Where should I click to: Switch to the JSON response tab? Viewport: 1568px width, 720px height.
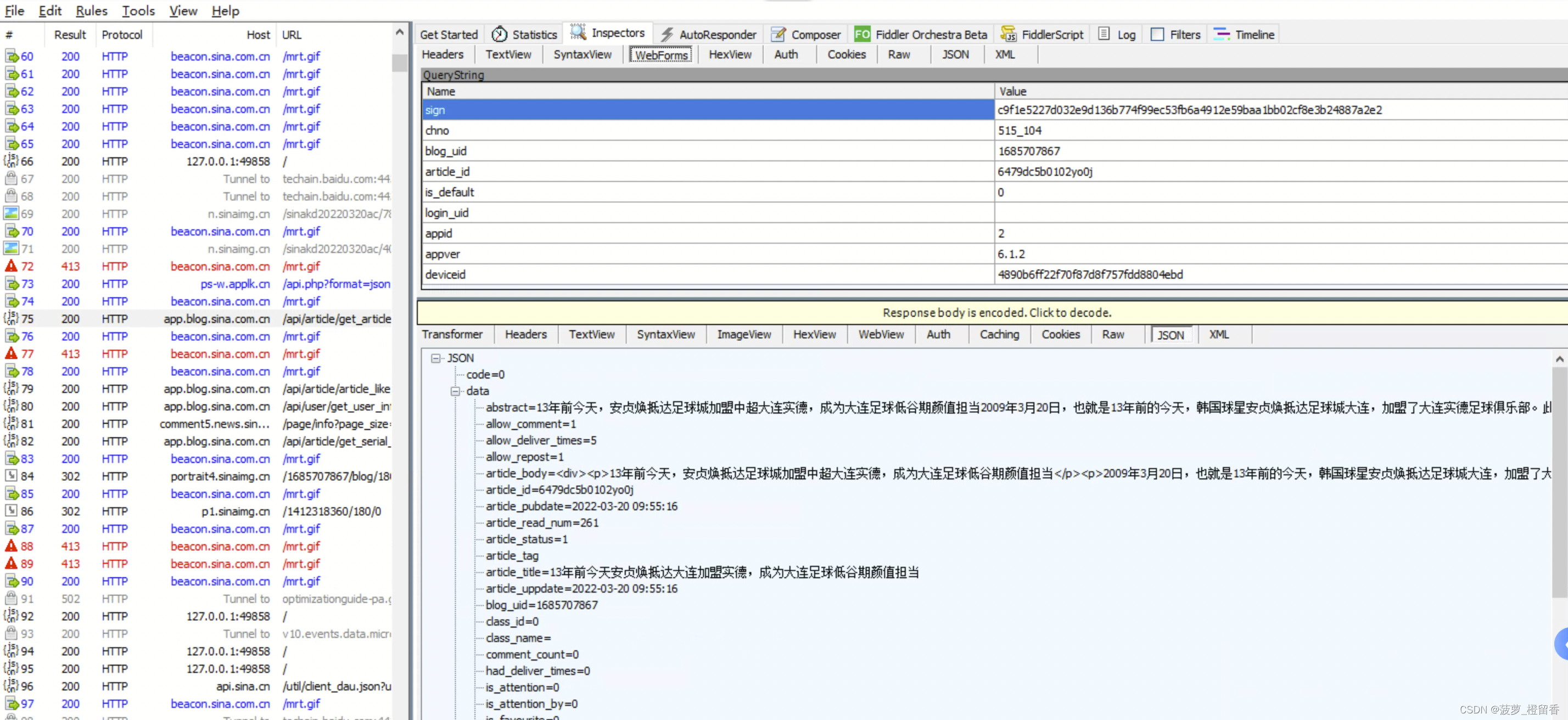[1169, 334]
